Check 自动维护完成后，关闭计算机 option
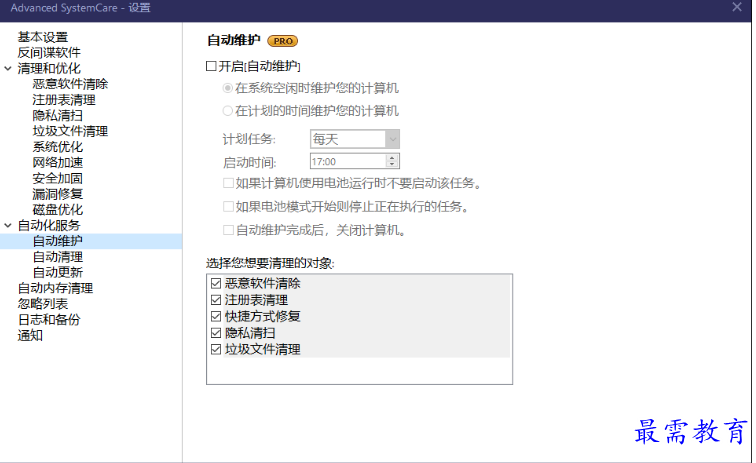This screenshot has height=463, width=756. click(228, 230)
